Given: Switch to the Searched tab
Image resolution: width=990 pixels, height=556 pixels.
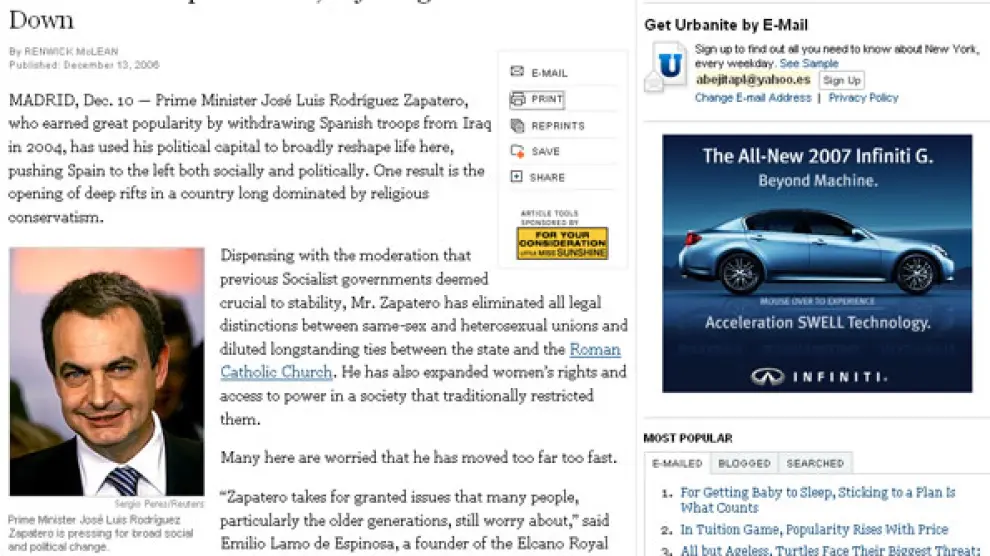Looking at the screenshot, I should click(x=815, y=463).
